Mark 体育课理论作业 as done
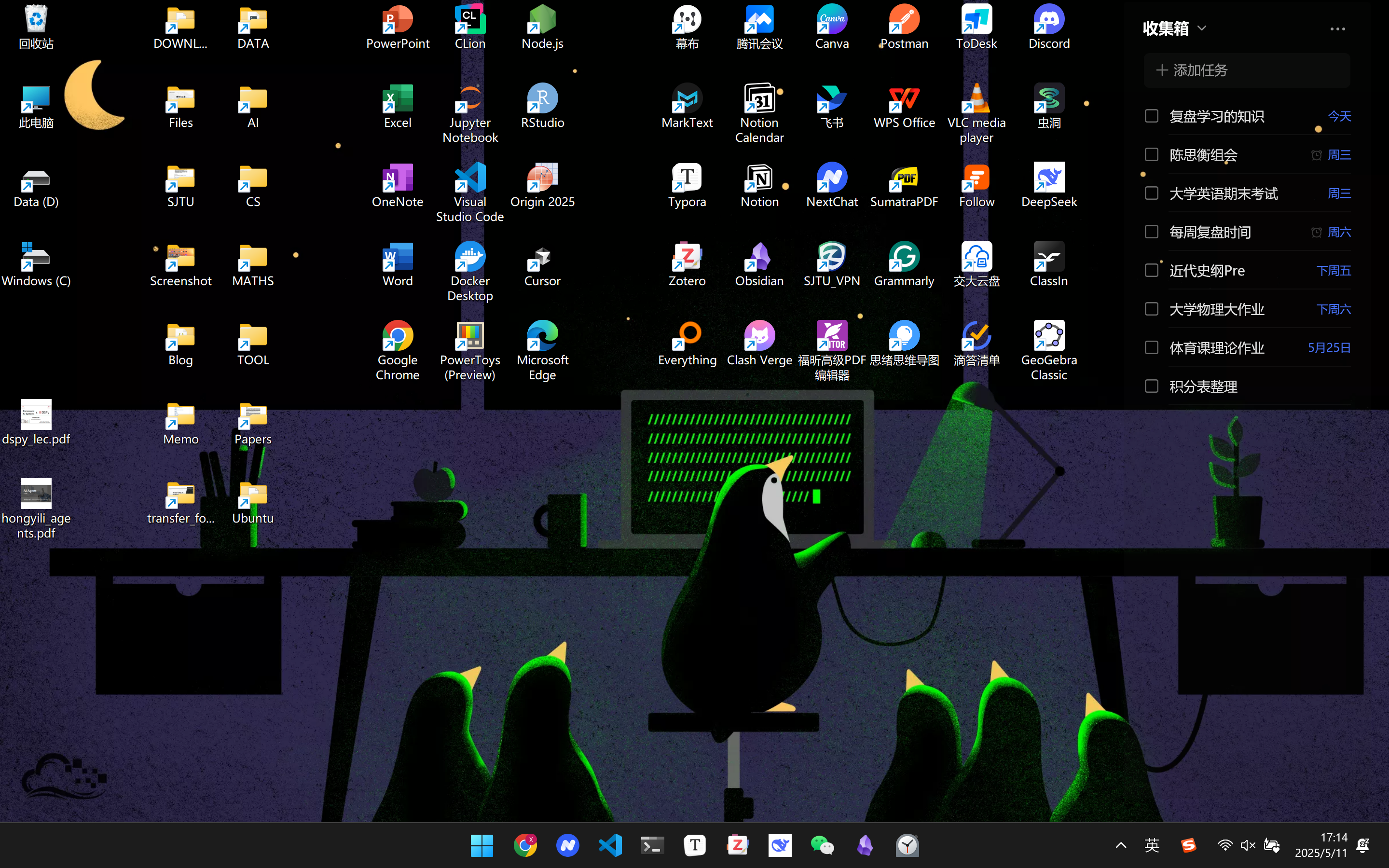 pyautogui.click(x=1151, y=347)
